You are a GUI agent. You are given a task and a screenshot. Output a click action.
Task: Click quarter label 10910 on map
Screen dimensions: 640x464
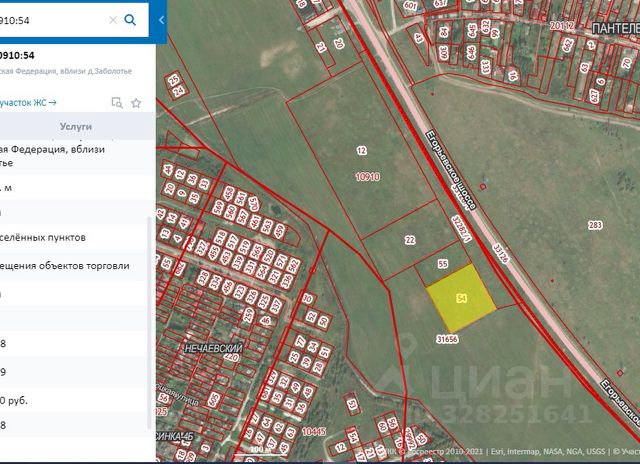click(367, 176)
